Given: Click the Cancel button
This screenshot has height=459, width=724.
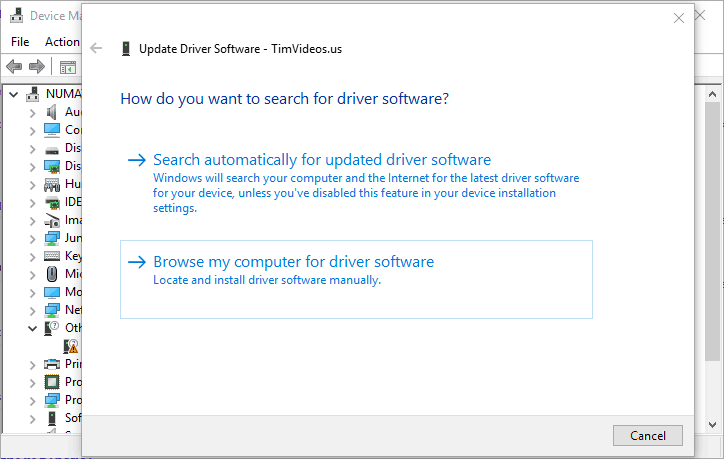Looking at the screenshot, I should point(647,435).
